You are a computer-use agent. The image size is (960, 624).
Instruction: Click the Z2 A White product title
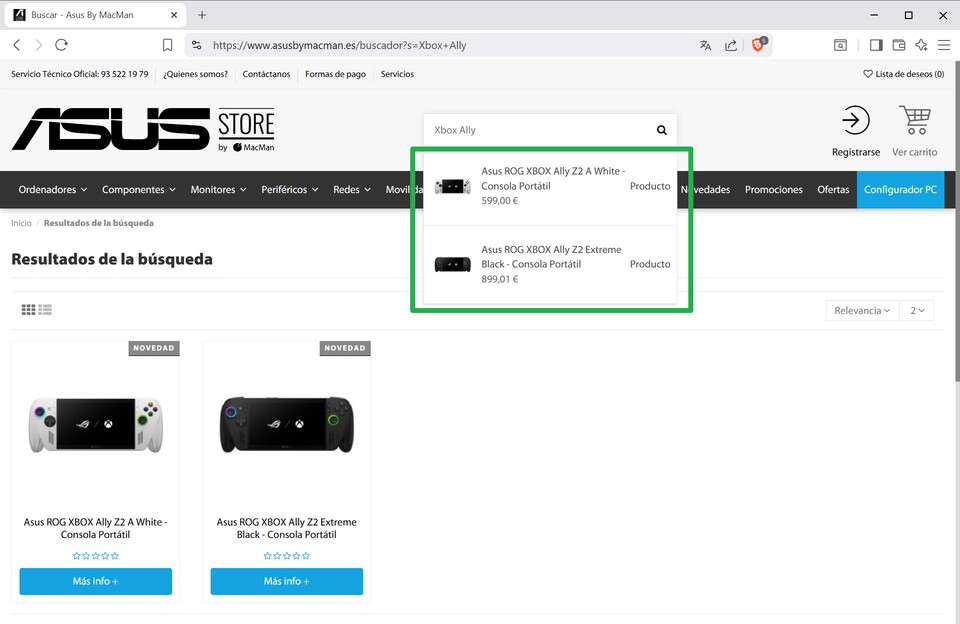pyautogui.click(x=96, y=528)
